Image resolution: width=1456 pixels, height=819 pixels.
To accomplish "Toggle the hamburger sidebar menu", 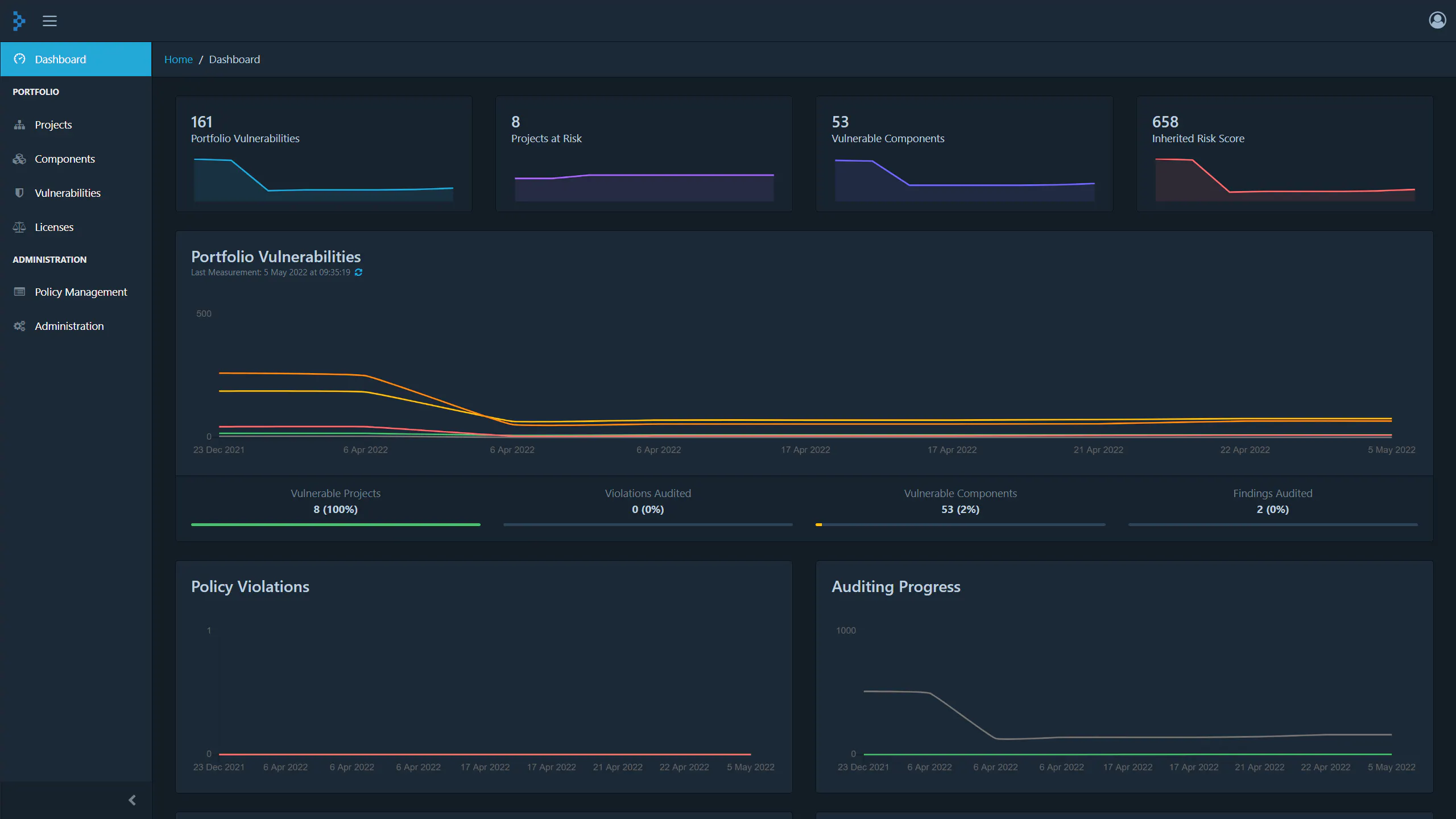I will (49, 21).
